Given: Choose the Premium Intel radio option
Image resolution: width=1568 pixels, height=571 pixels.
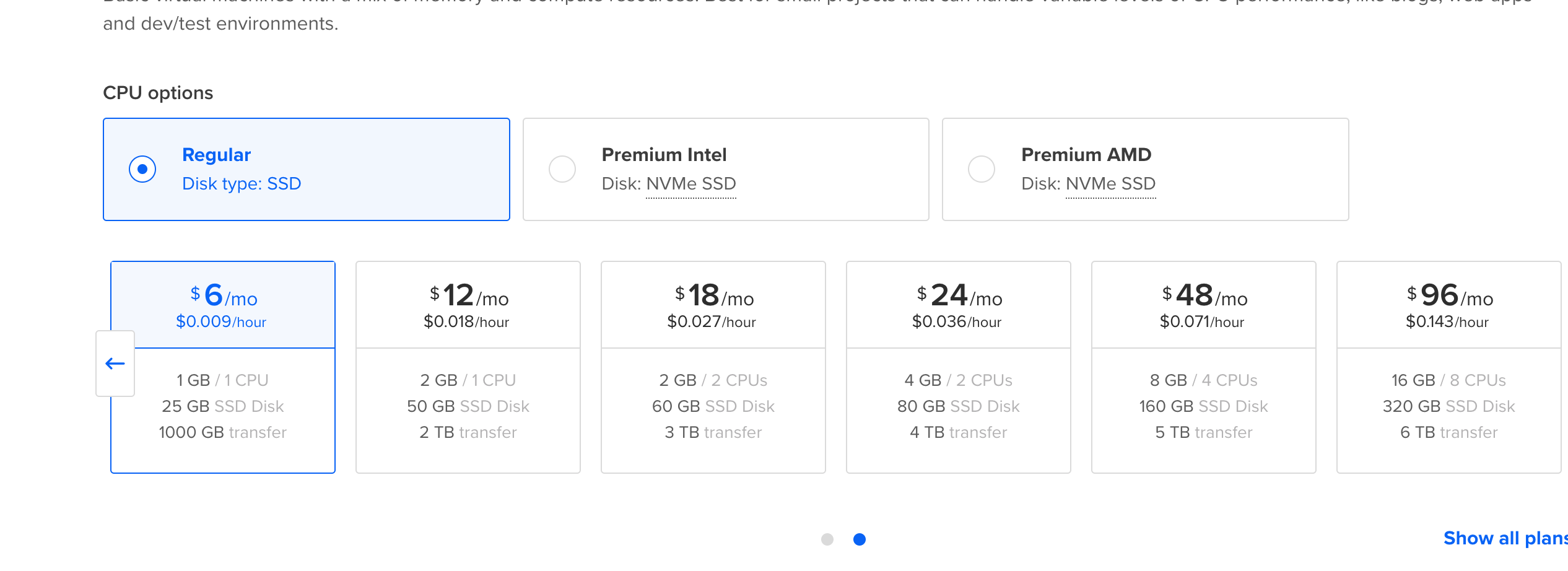Looking at the screenshot, I should click(562, 169).
